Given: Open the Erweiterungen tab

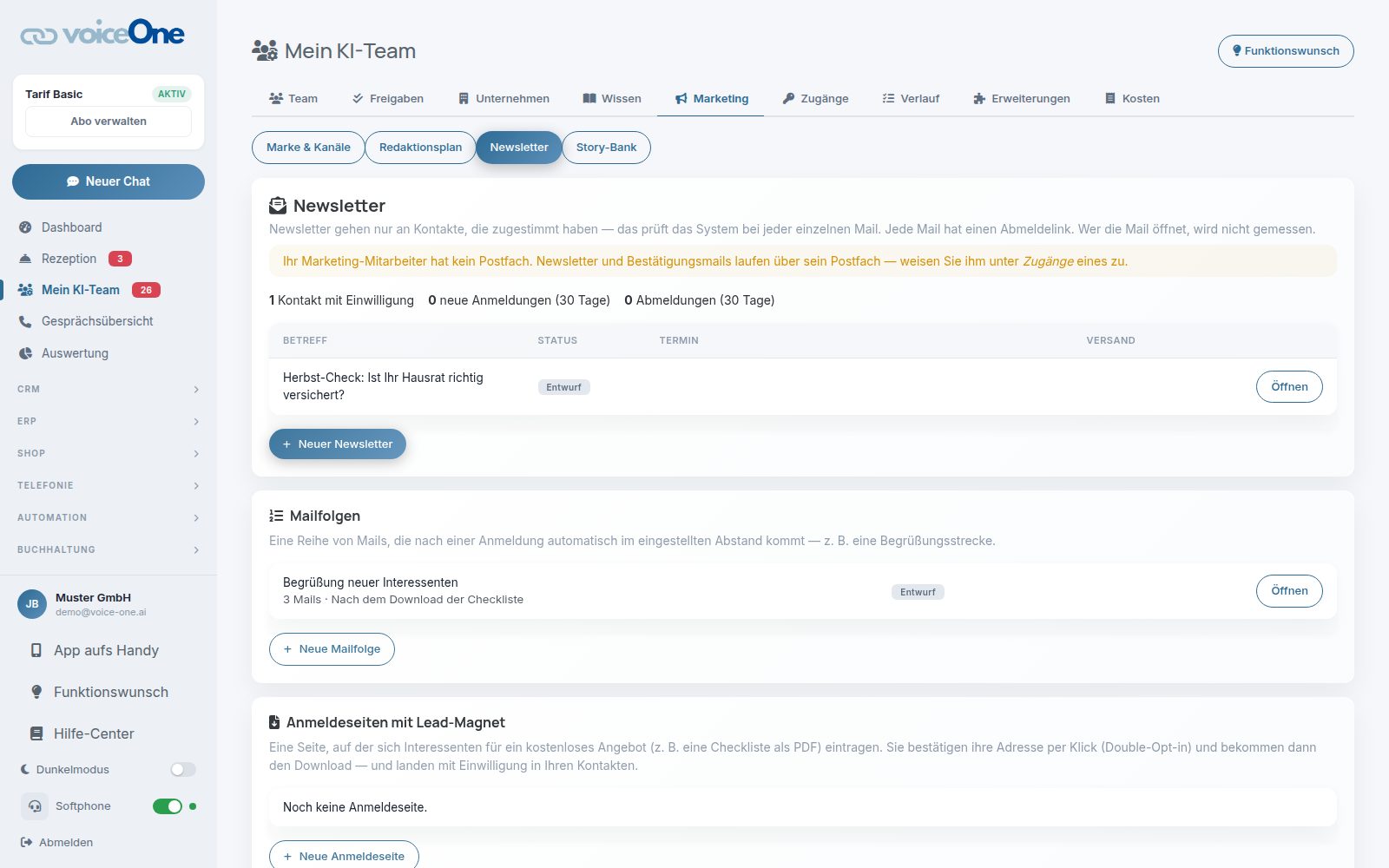Looking at the screenshot, I should (1022, 98).
